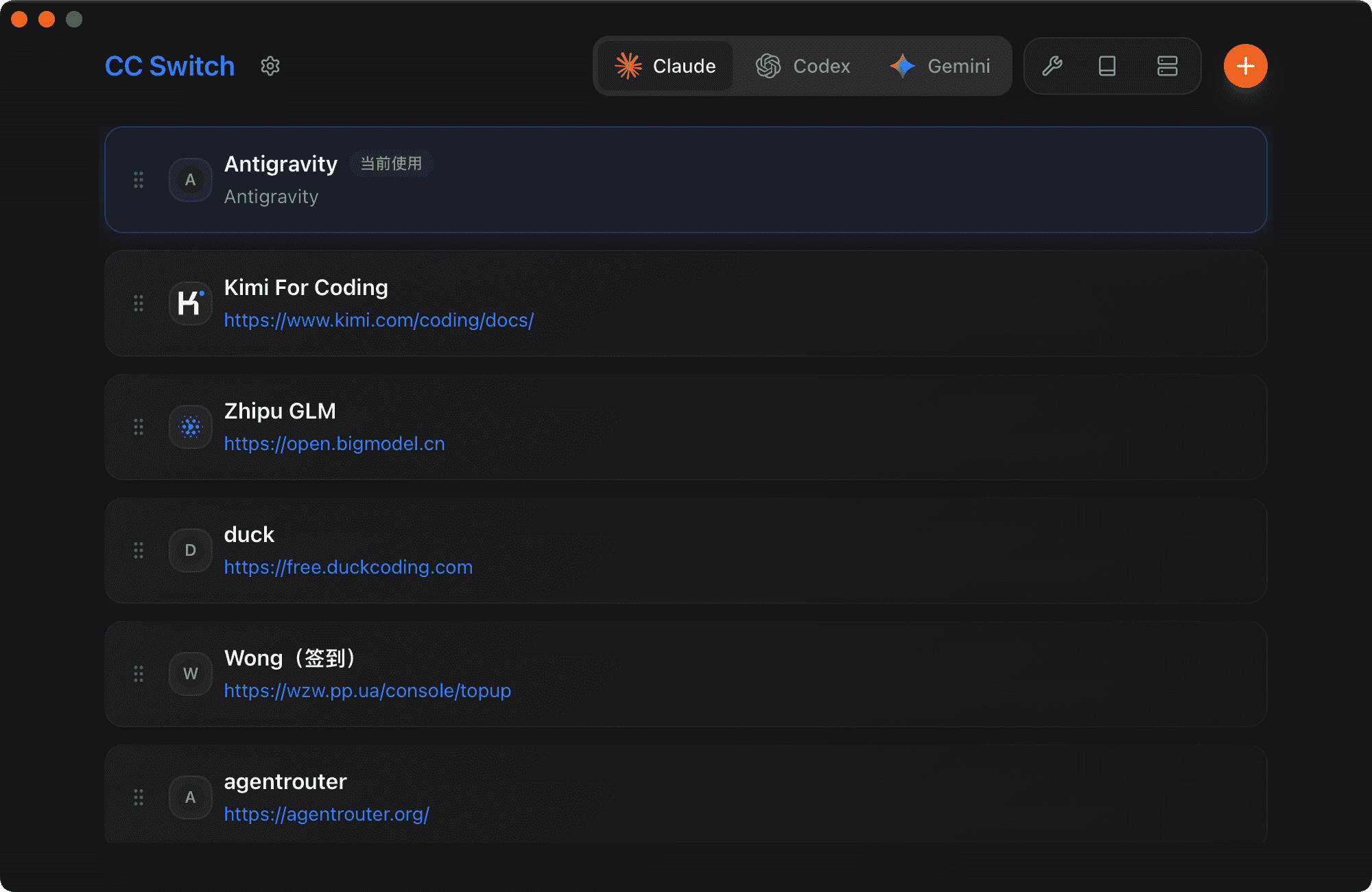1372x892 pixels.
Task: Grab the drag handle of agentrouter row
Action: click(x=139, y=797)
